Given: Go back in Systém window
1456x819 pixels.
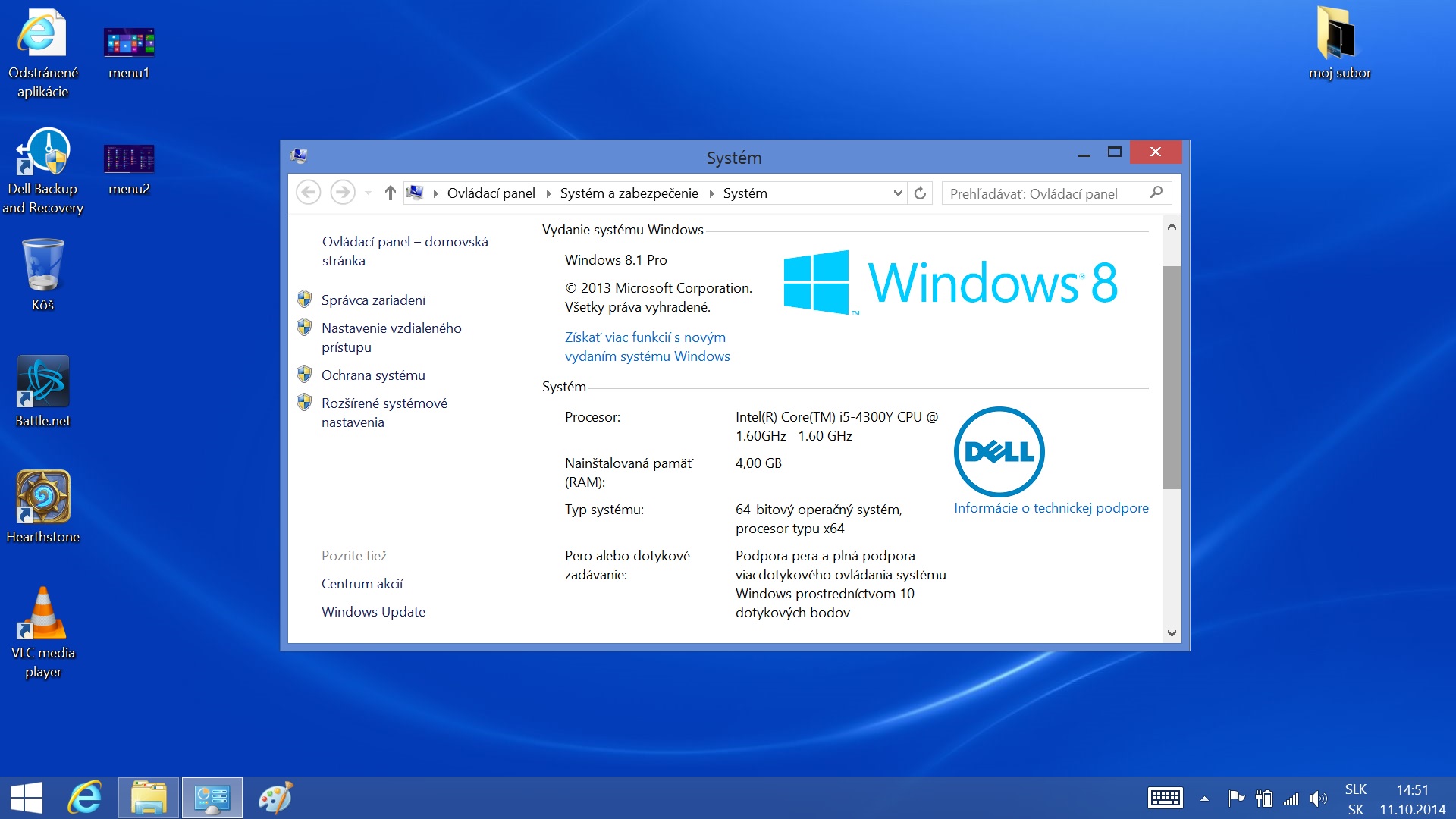Looking at the screenshot, I should click(308, 193).
